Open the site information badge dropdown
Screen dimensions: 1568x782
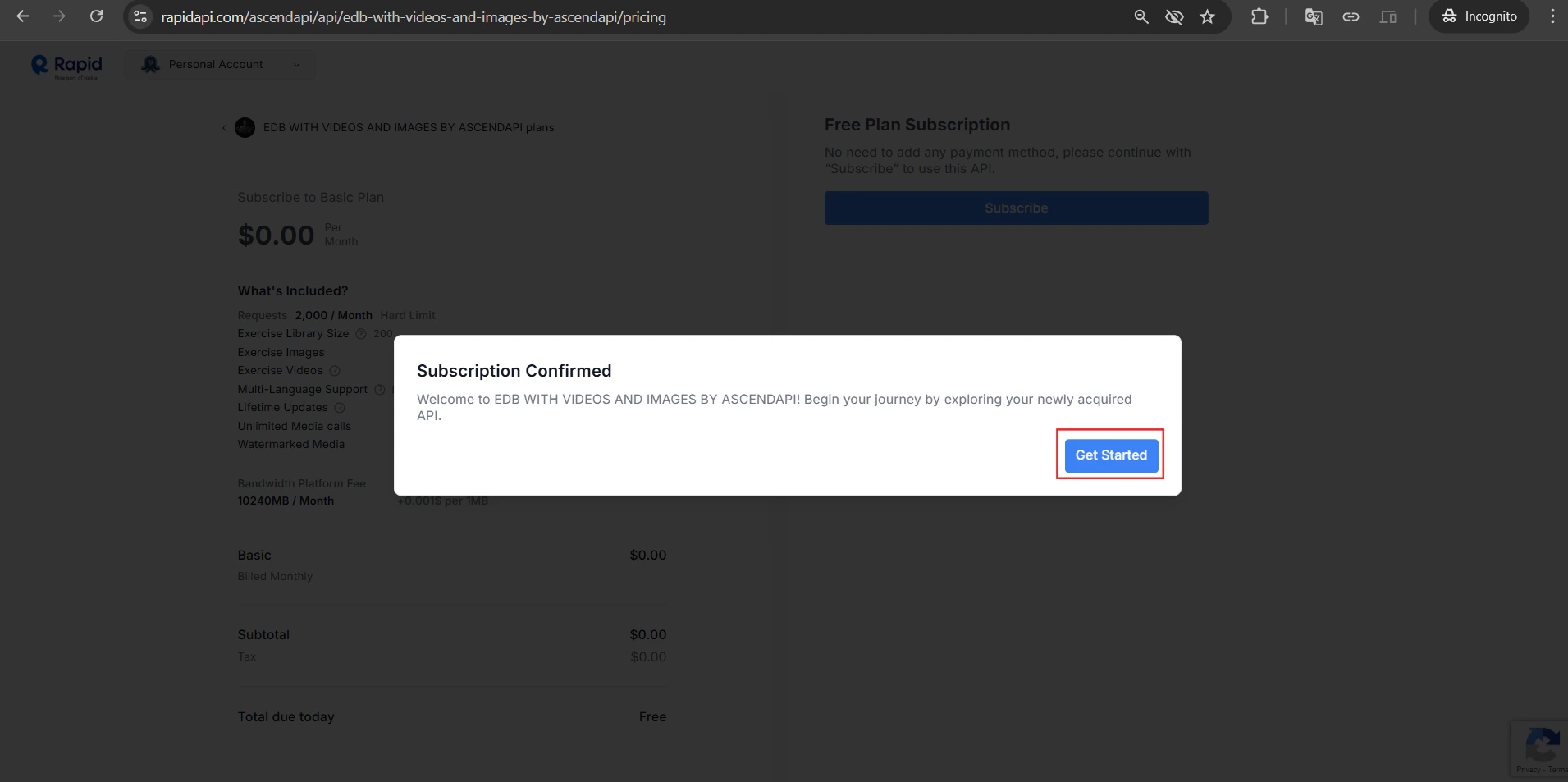tap(139, 16)
